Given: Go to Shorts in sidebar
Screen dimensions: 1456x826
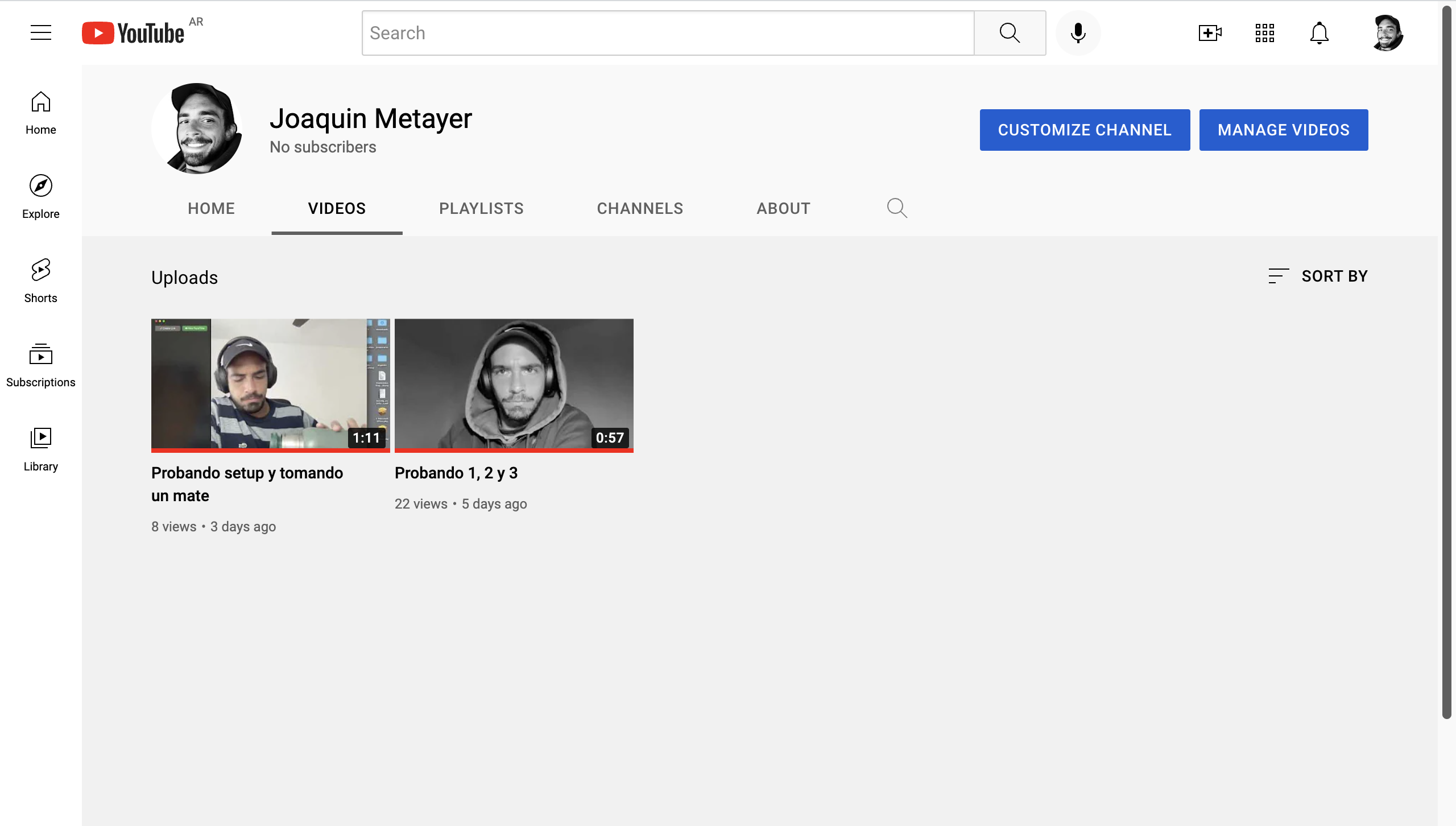Looking at the screenshot, I should [41, 280].
